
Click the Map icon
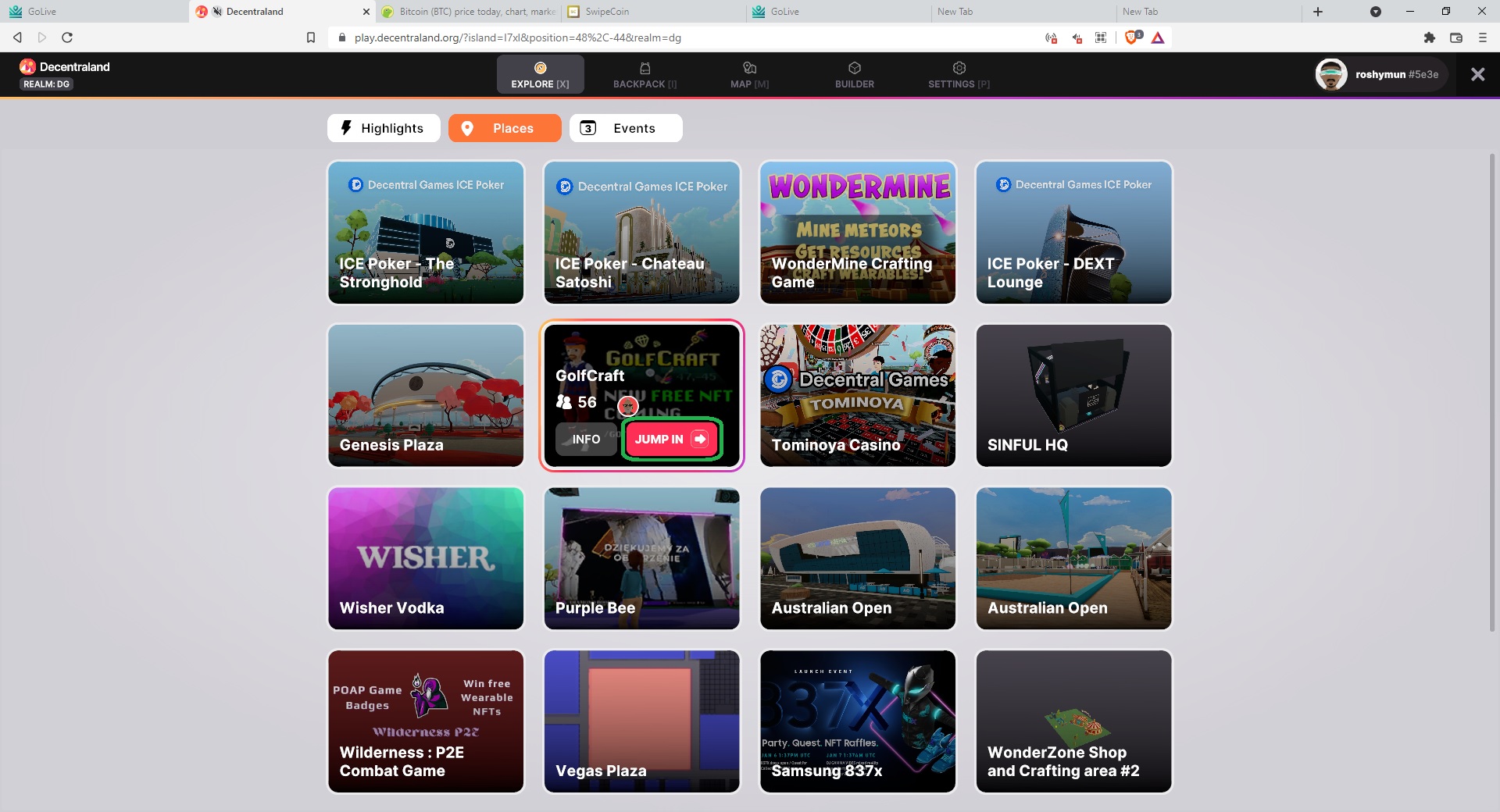749,68
